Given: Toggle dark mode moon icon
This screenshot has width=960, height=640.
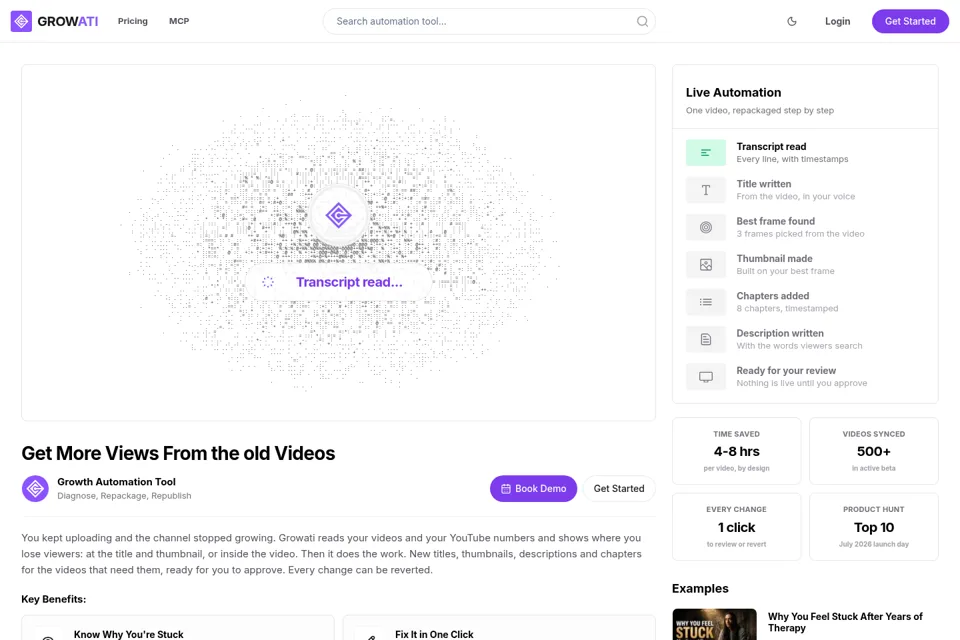Looking at the screenshot, I should 792,21.
